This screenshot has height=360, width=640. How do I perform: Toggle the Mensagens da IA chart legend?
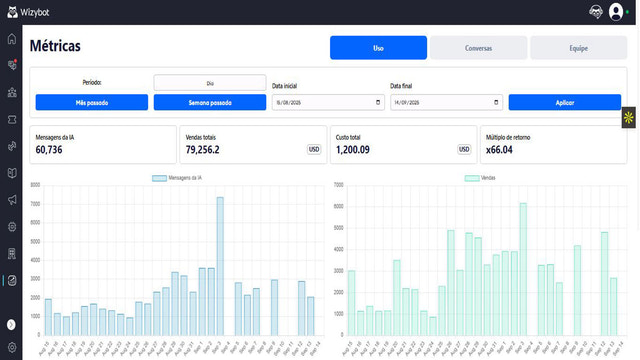177,178
